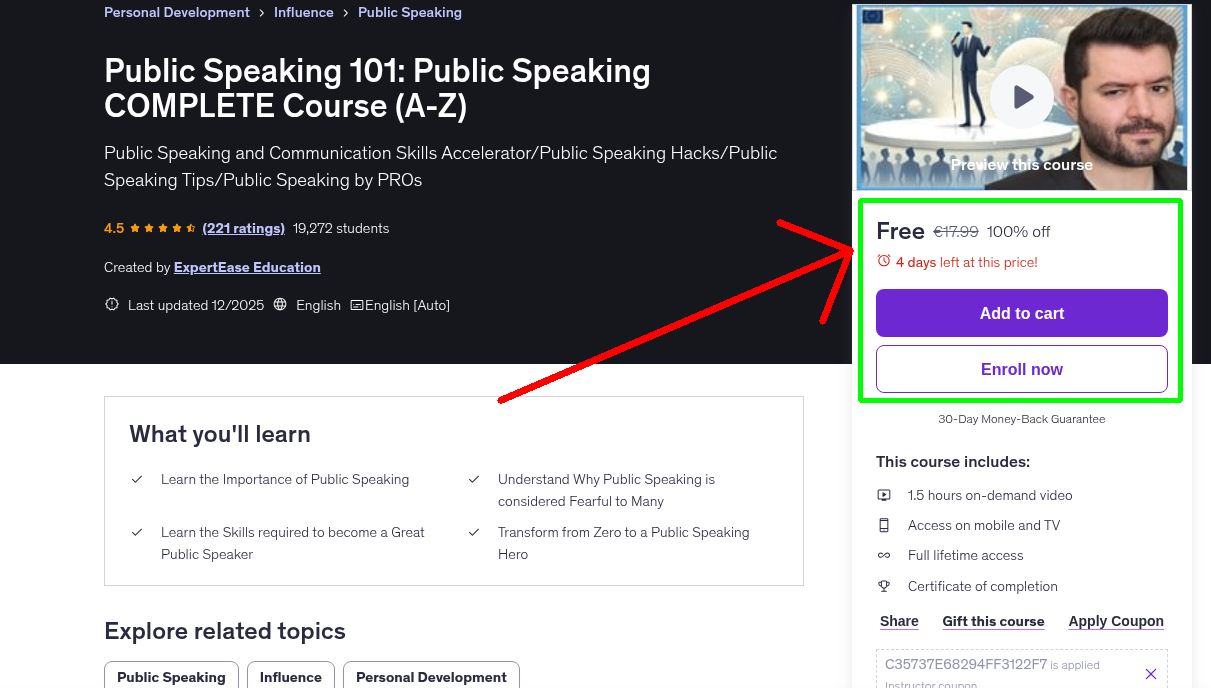
Task: Navigate to the Influence breadcrumb
Action: (303, 12)
